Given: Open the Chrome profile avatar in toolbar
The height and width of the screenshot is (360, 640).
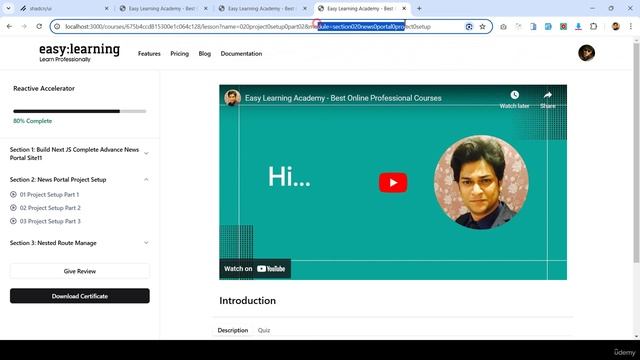Looking at the screenshot, I should tap(616, 27).
